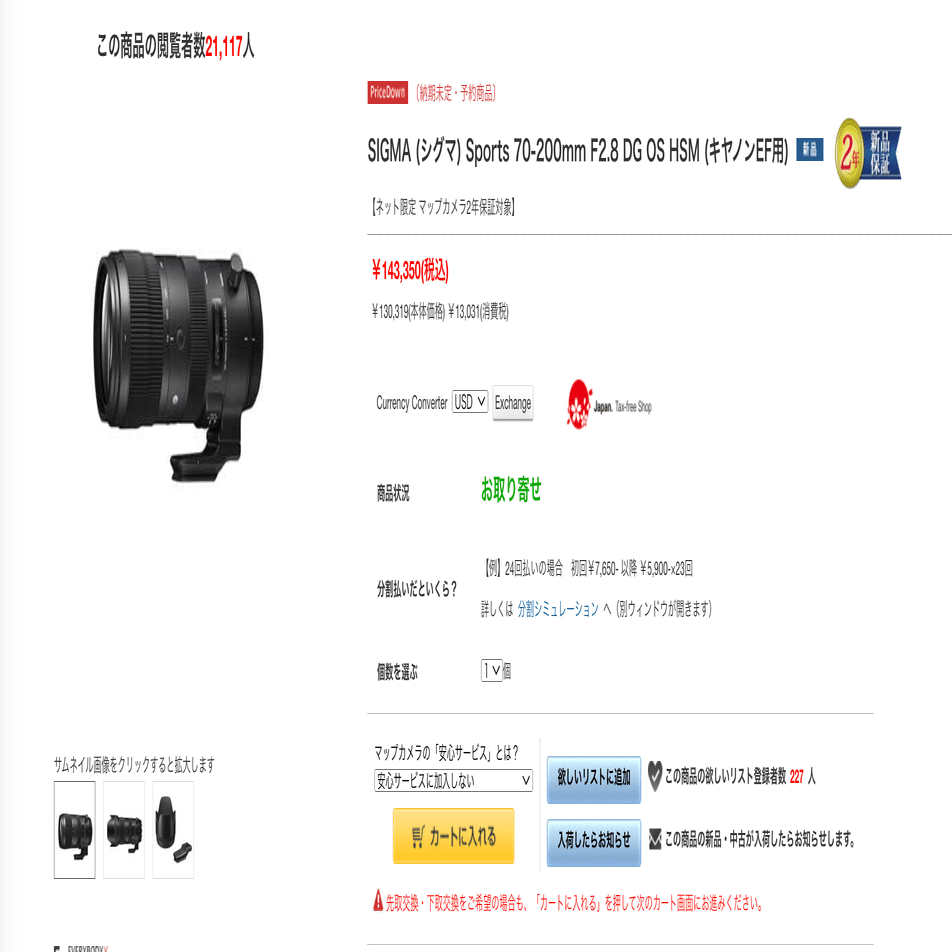The width and height of the screenshot is (952, 952).
Task: Select the second lens thumbnail
Action: [x=124, y=829]
